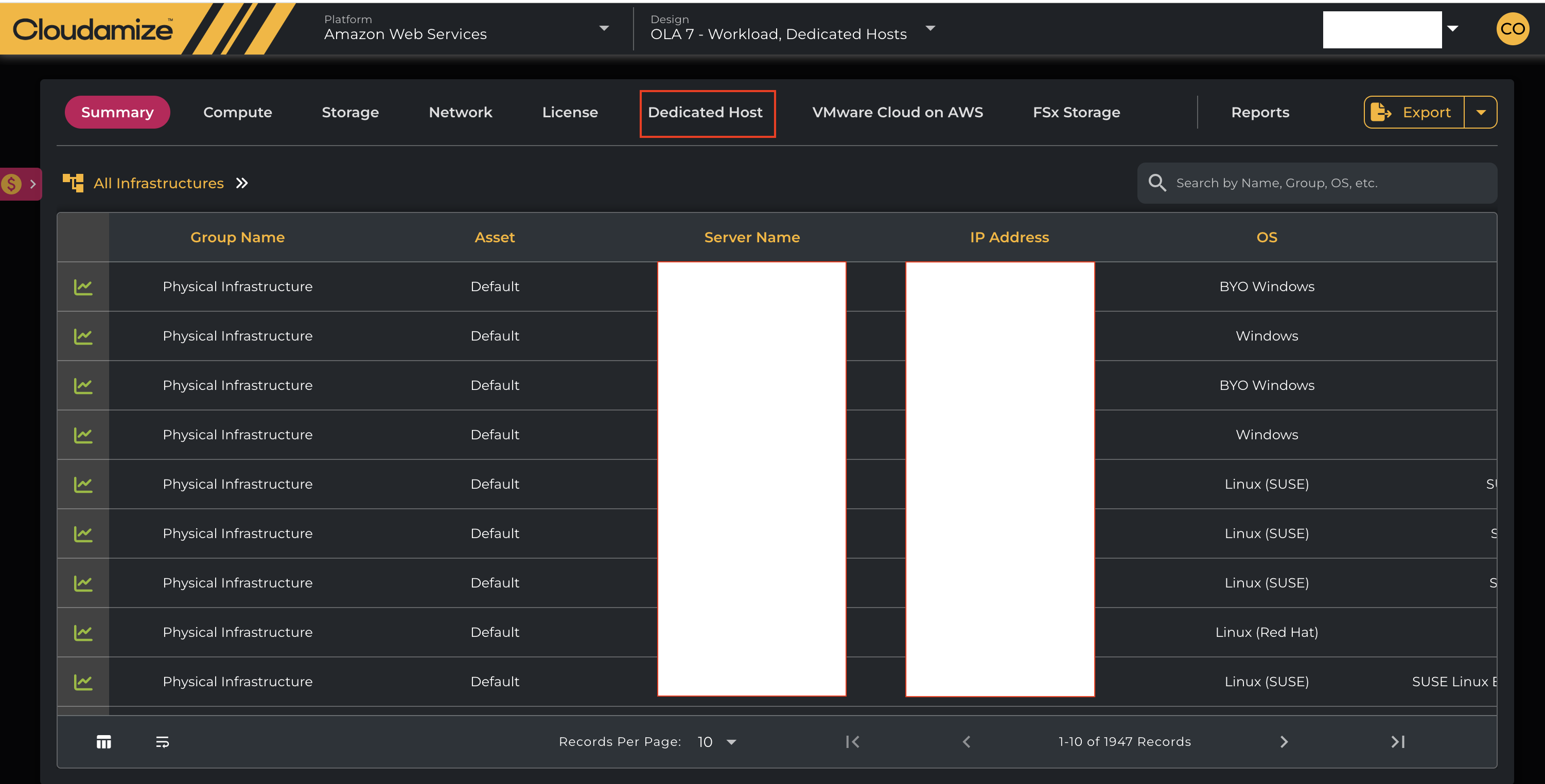Toggle the wrap text icon in footer
This screenshot has width=1545, height=784.
click(x=163, y=742)
